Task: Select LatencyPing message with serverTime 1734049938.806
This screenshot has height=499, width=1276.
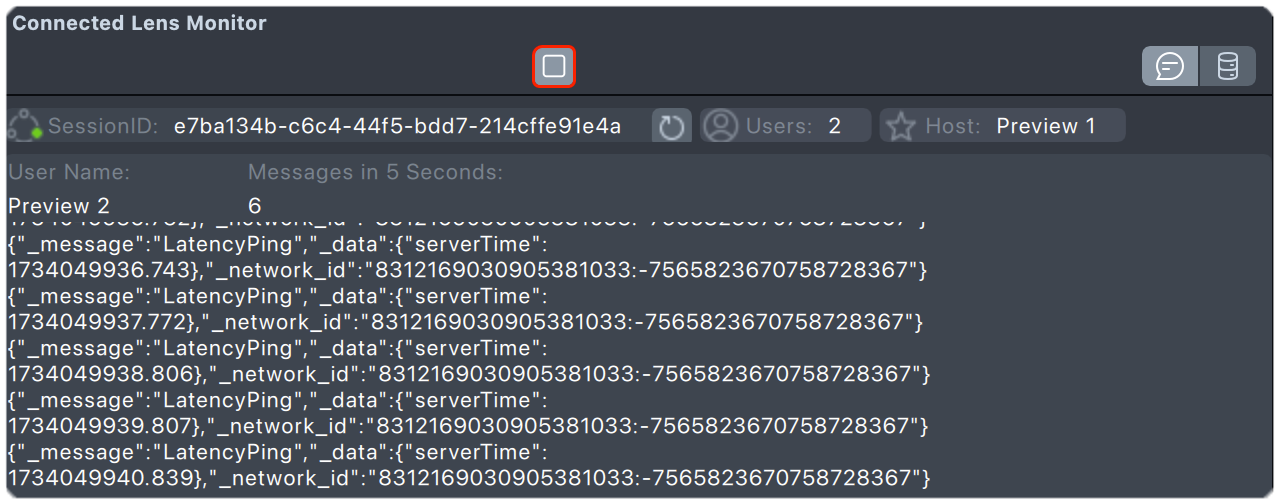Action: click(467, 361)
